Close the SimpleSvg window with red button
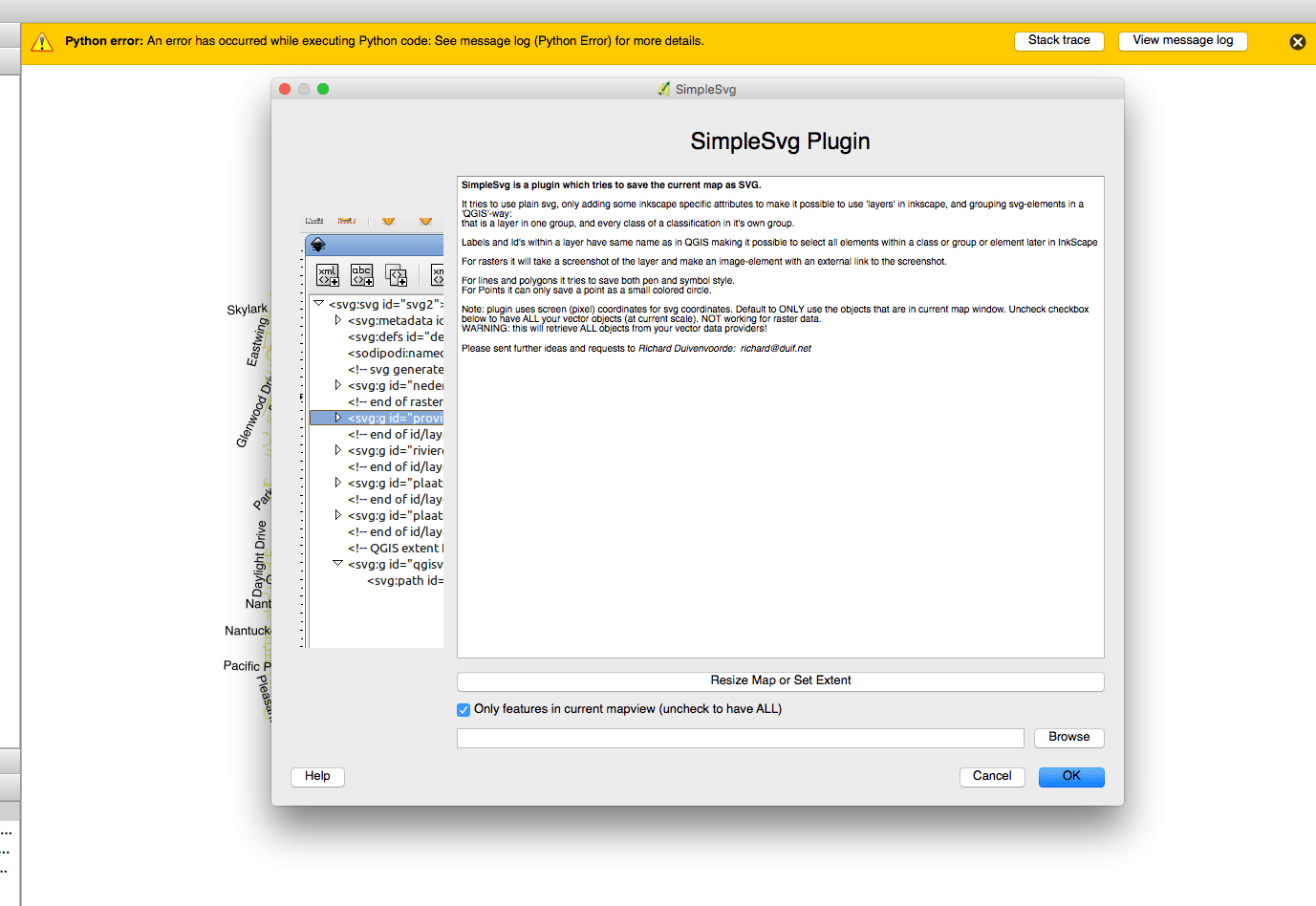 285,89
